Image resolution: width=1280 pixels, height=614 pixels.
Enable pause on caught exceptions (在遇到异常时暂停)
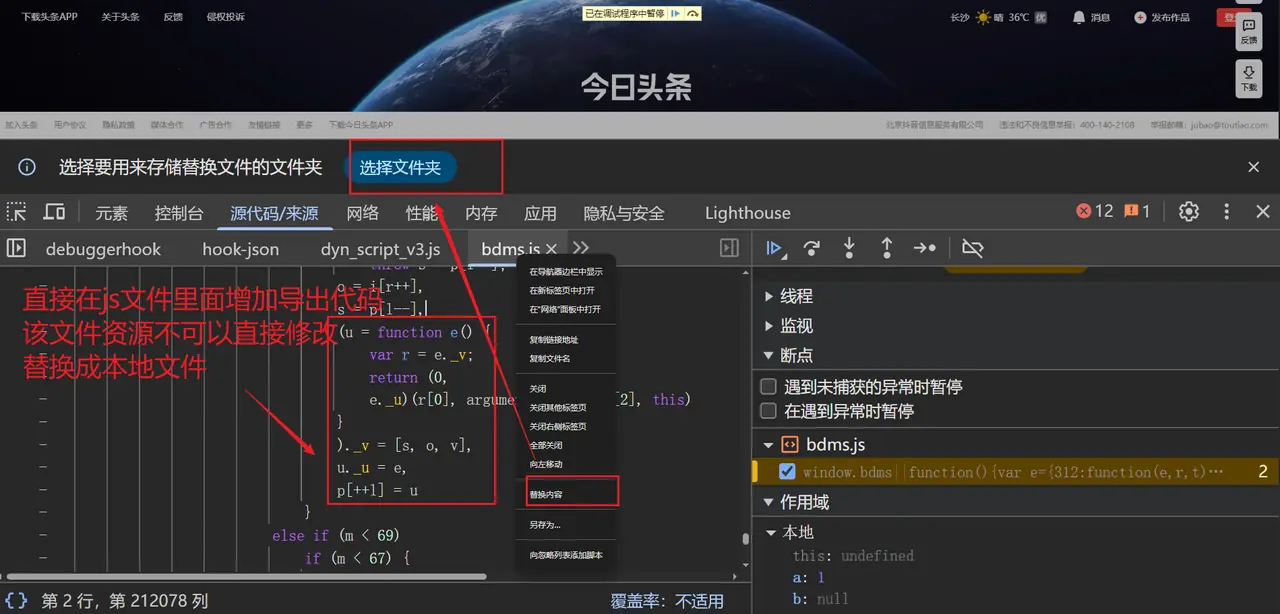(768, 411)
